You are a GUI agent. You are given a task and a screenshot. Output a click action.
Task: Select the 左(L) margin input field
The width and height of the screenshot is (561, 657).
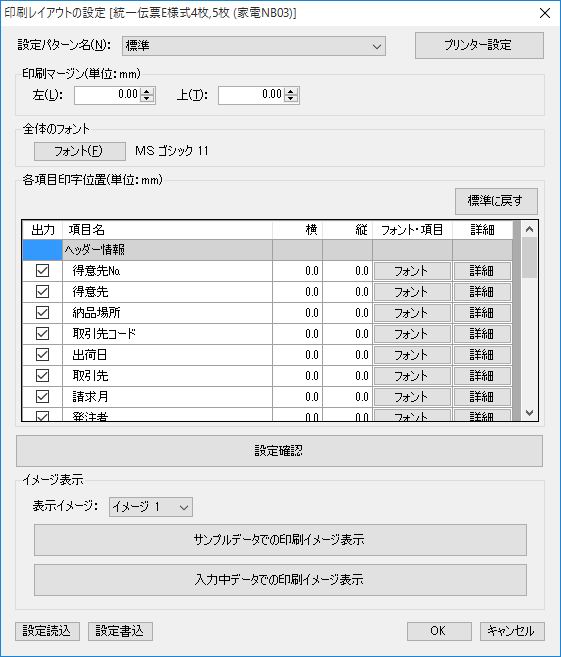pos(107,95)
